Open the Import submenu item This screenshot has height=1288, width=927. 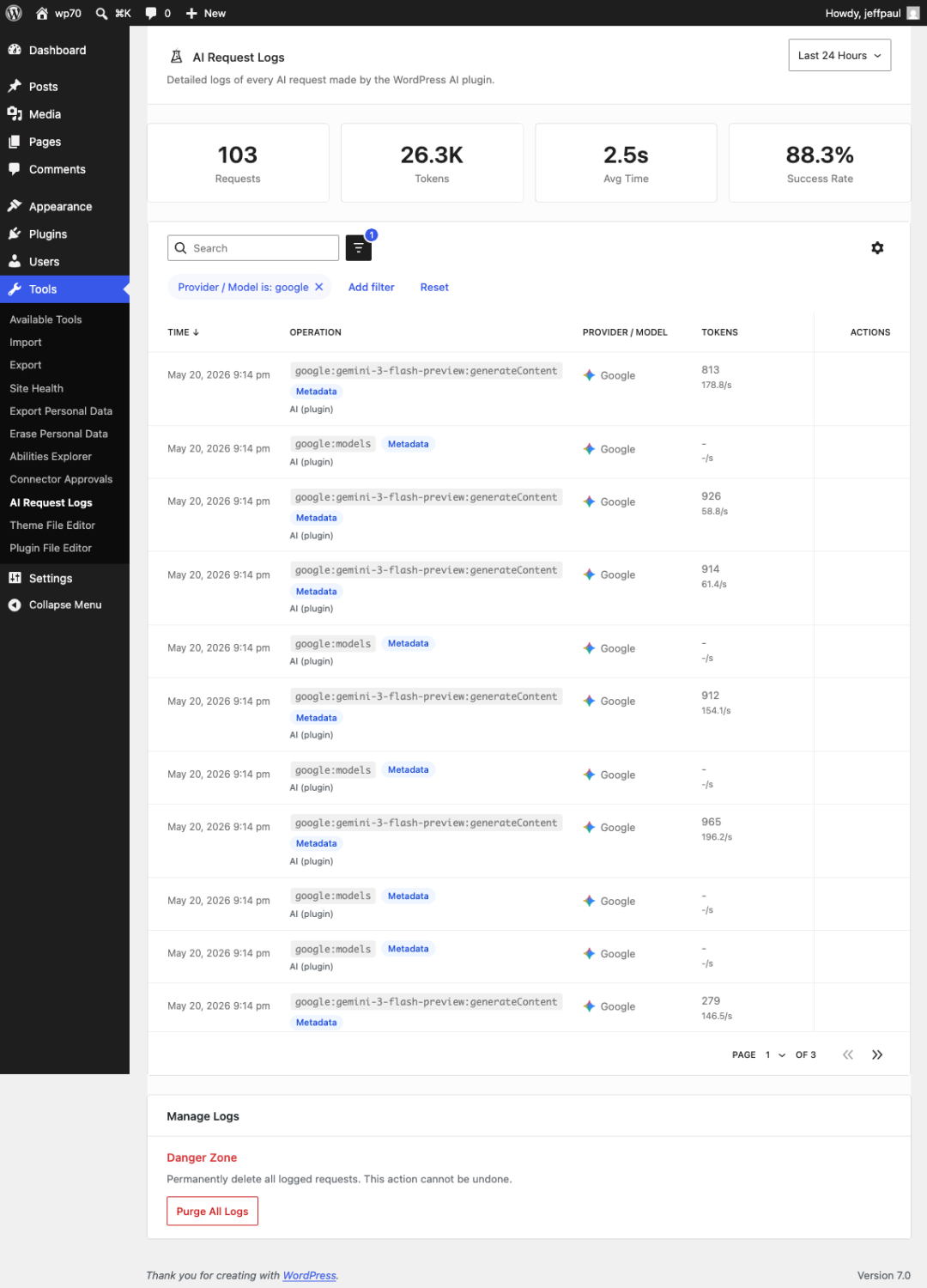click(26, 342)
